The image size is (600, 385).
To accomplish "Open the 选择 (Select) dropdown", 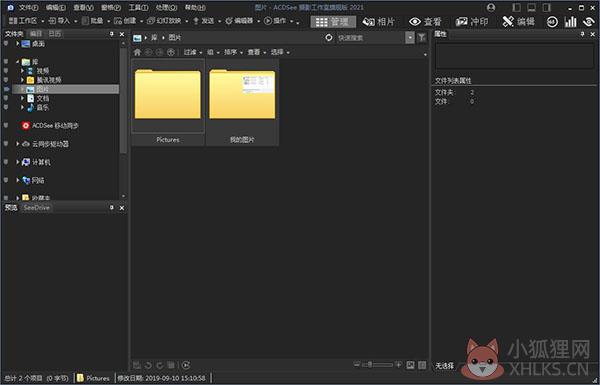I will click(x=280, y=52).
